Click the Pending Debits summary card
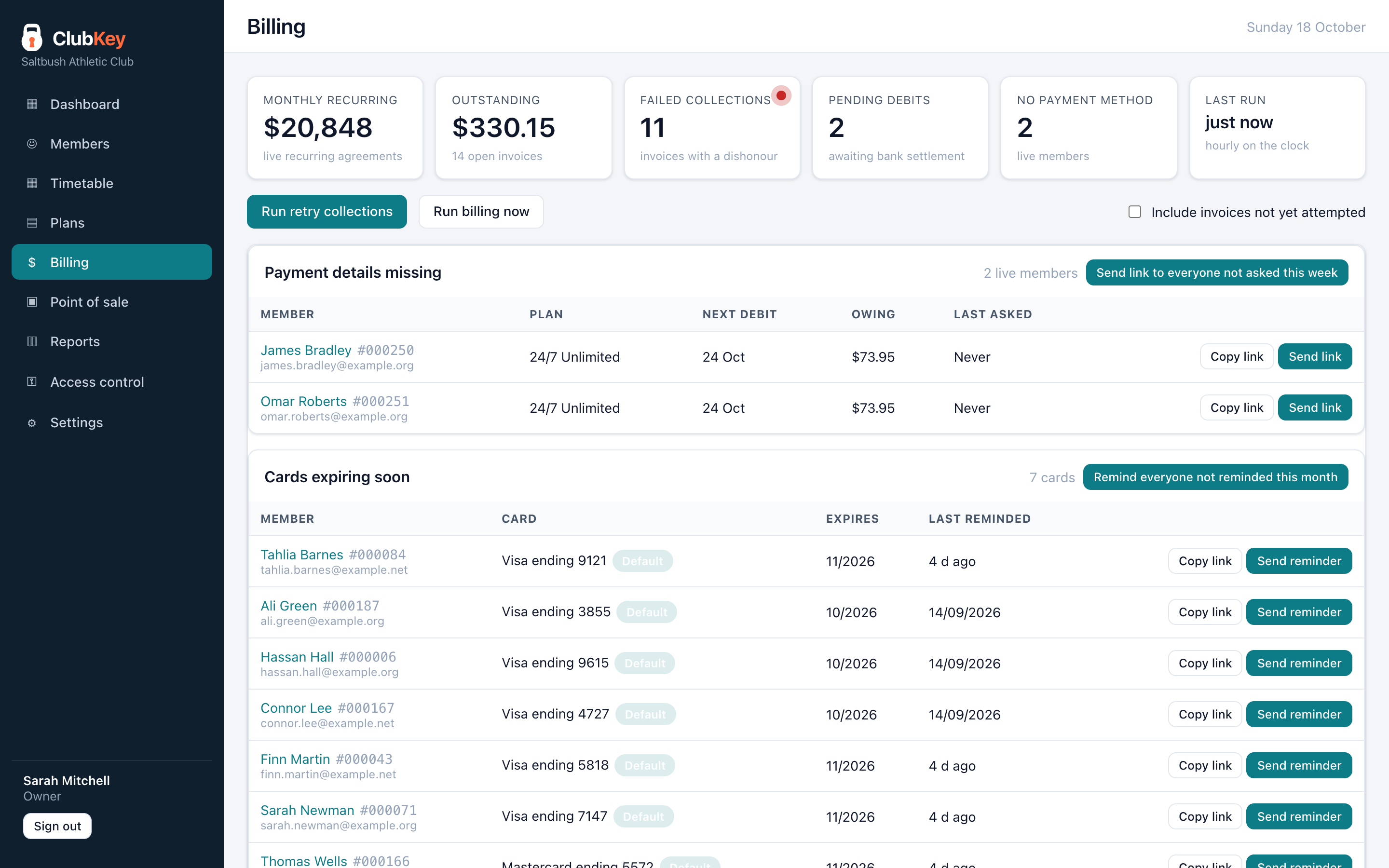 pos(900,128)
